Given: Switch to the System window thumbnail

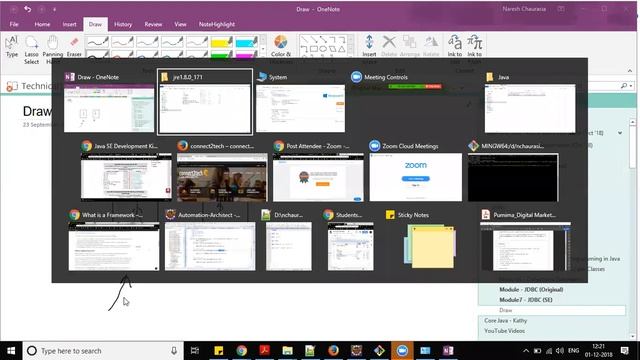Looking at the screenshot, I should [300, 102].
